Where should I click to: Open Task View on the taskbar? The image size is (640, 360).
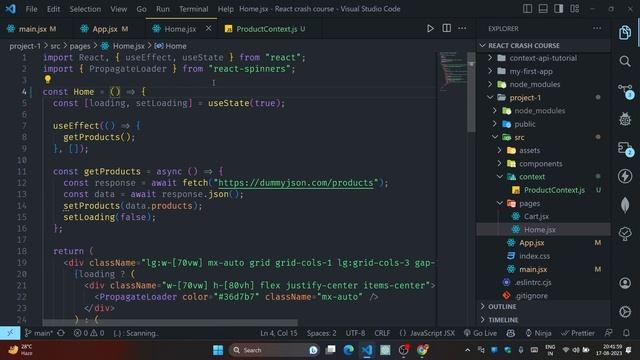331,350
